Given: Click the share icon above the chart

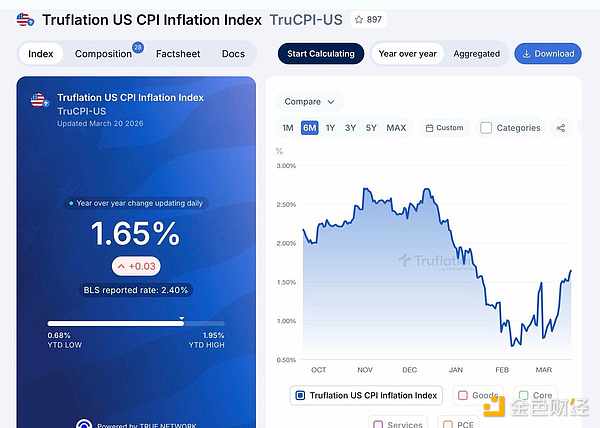Looking at the screenshot, I should [x=560, y=128].
